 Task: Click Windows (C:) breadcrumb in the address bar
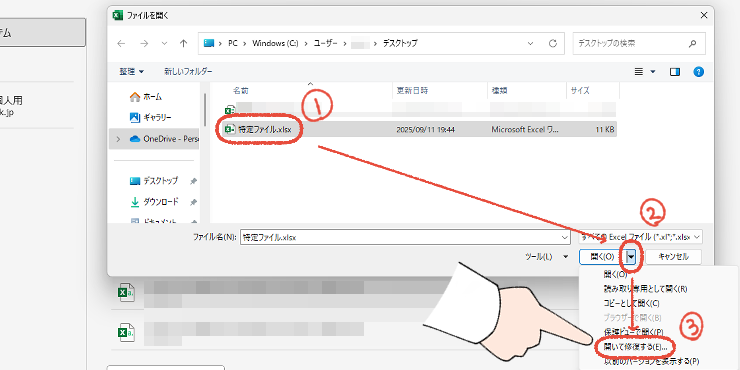(x=275, y=43)
